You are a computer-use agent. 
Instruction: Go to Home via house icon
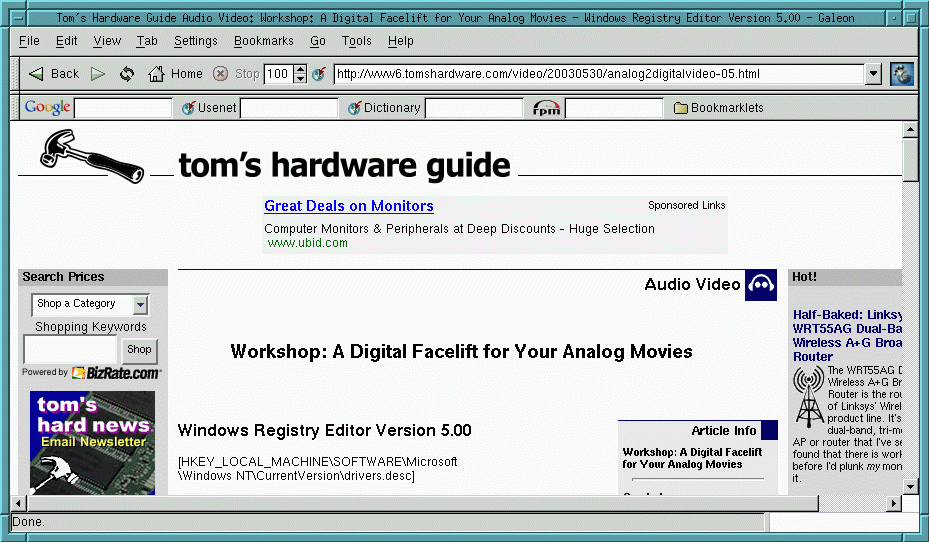[x=156, y=74]
